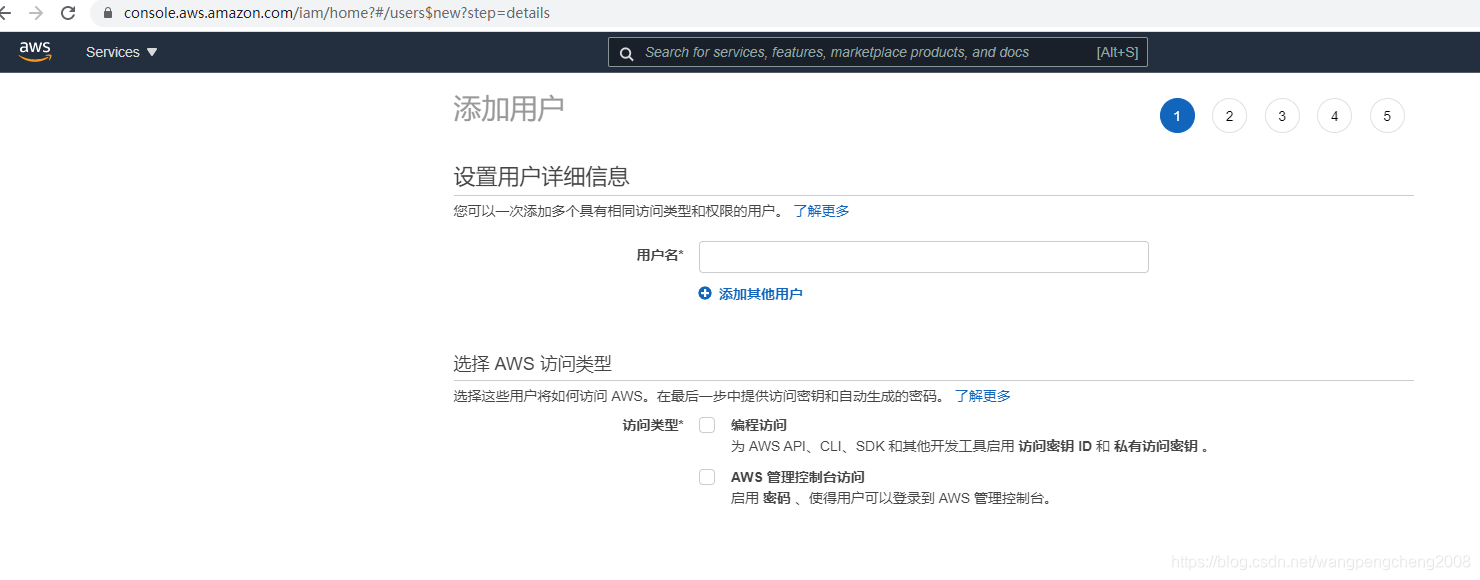Enable the AWS 管理控制台访问 checkbox

(x=707, y=477)
